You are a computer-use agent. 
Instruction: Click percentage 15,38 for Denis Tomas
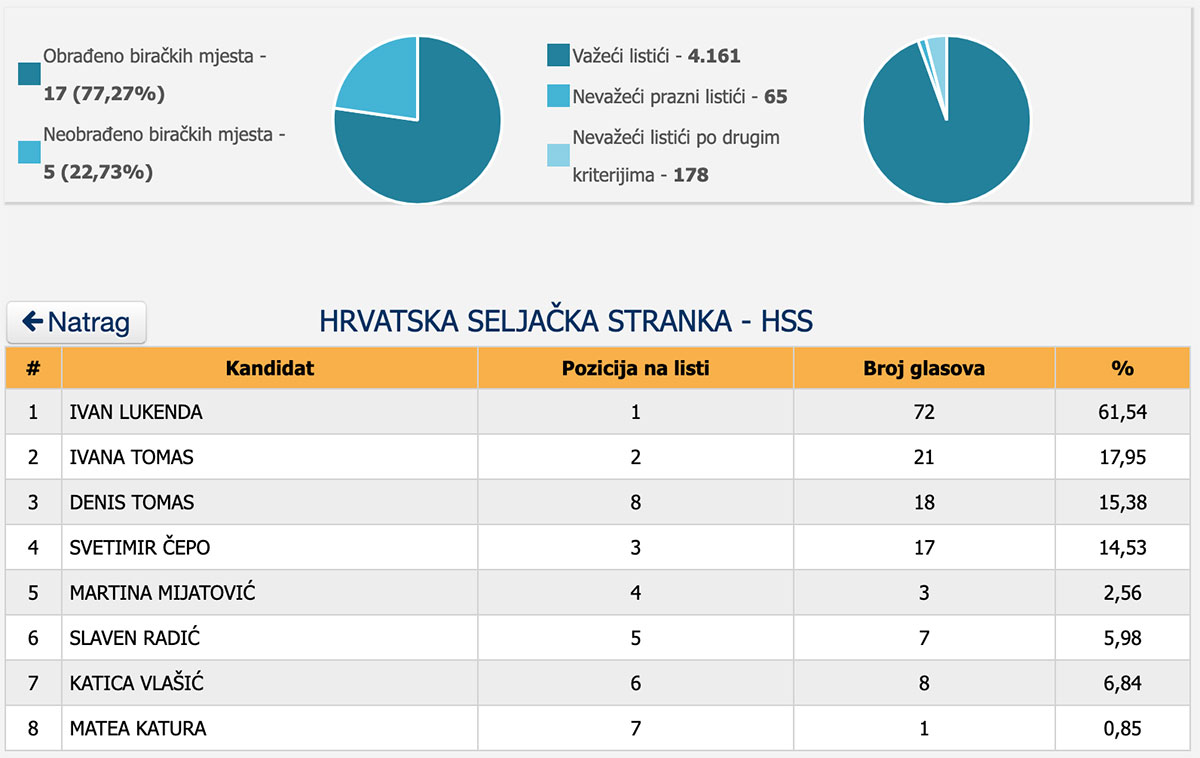tap(1122, 502)
